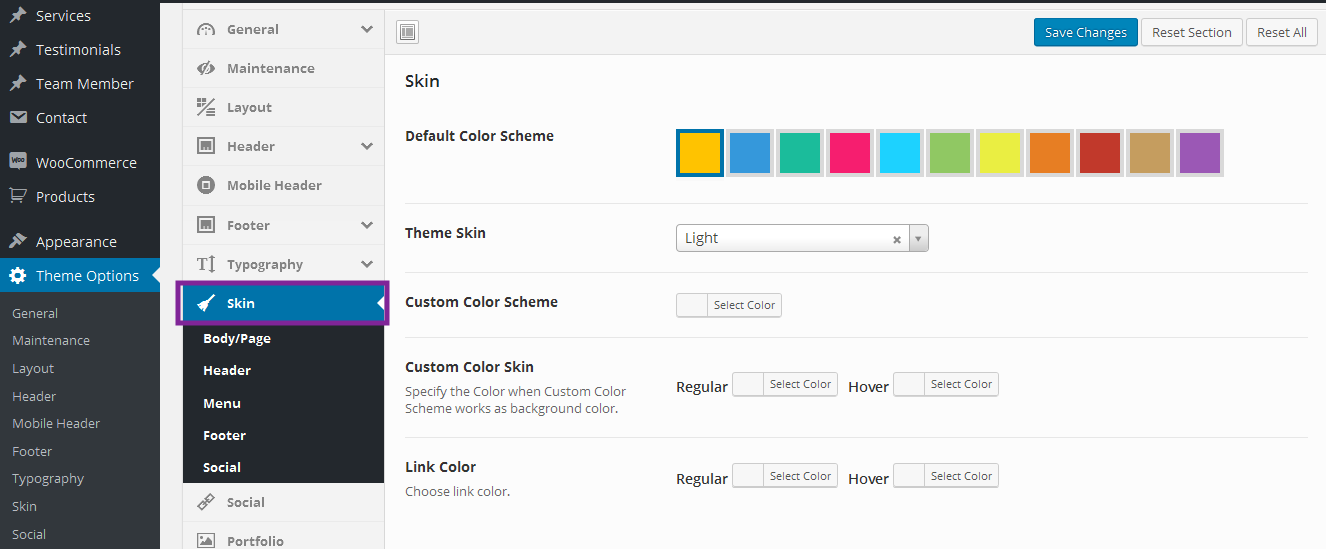Choose the pink color scheme swatch

click(850, 153)
